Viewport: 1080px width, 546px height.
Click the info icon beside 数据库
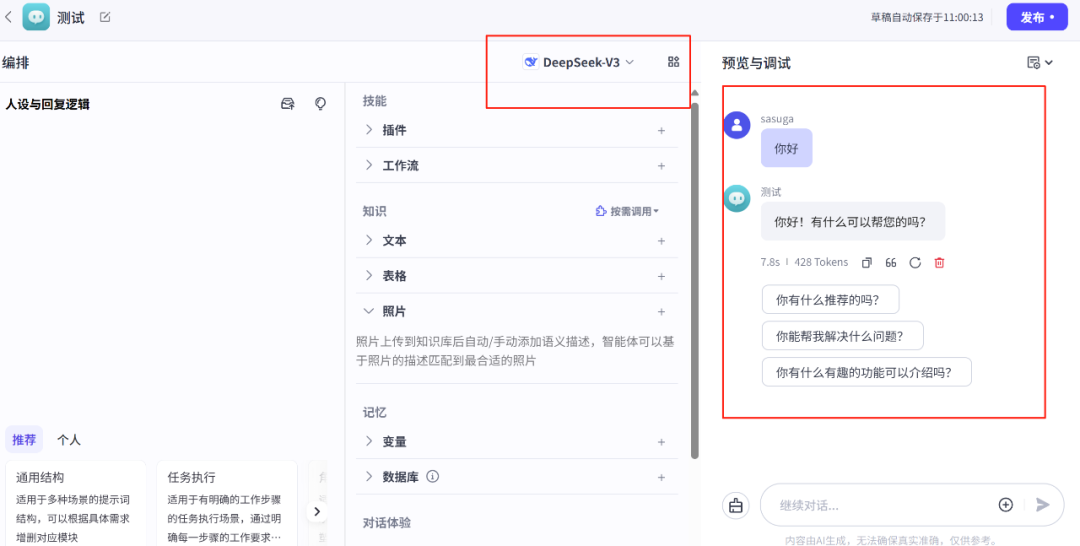(x=433, y=476)
